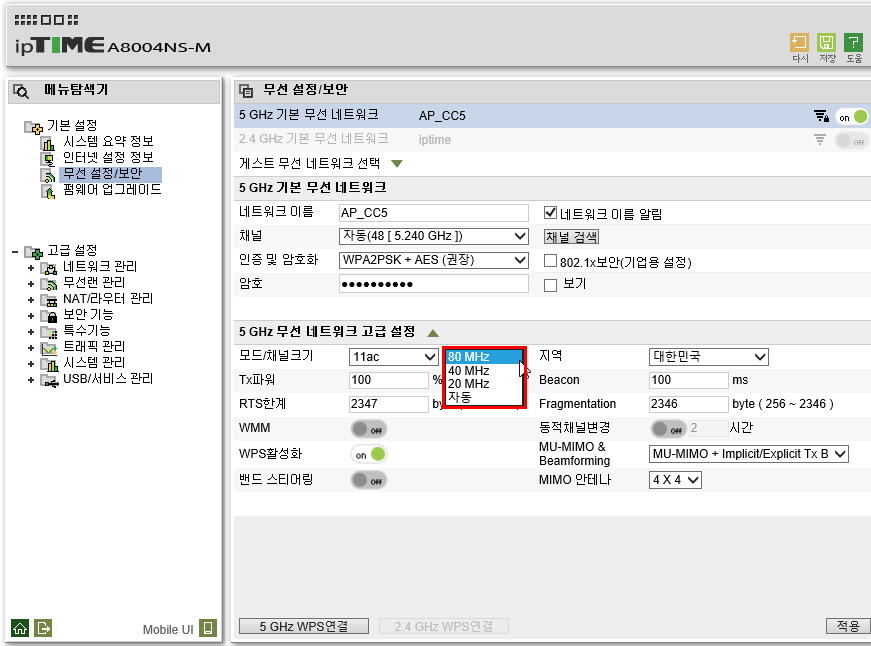Click the Tx파워 input field

[x=389, y=380]
